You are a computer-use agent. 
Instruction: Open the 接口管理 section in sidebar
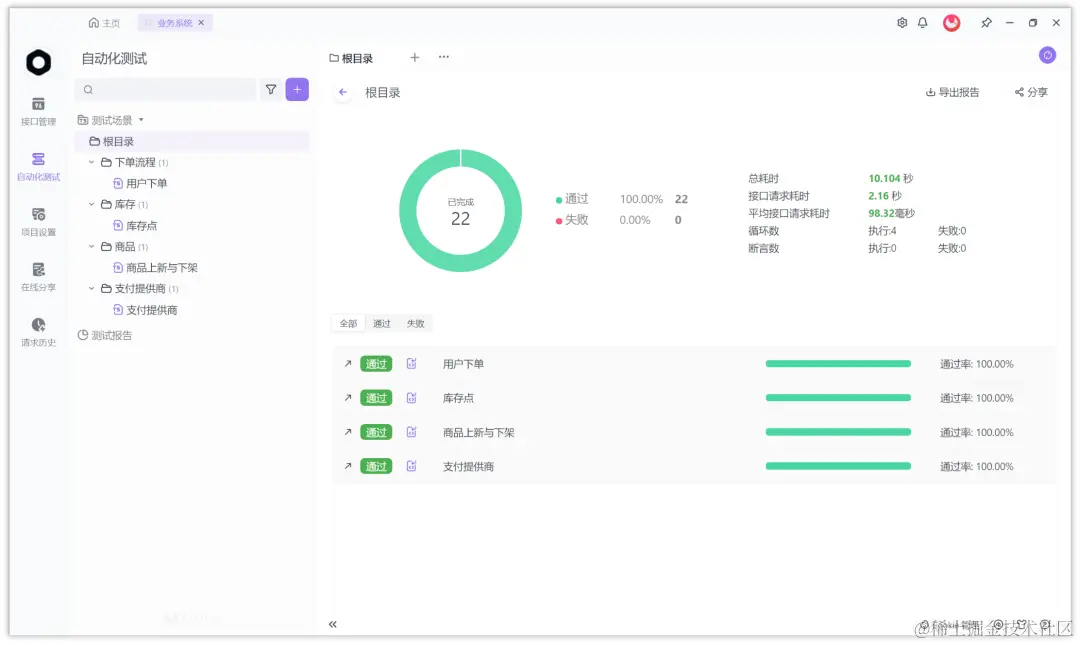(x=37, y=110)
